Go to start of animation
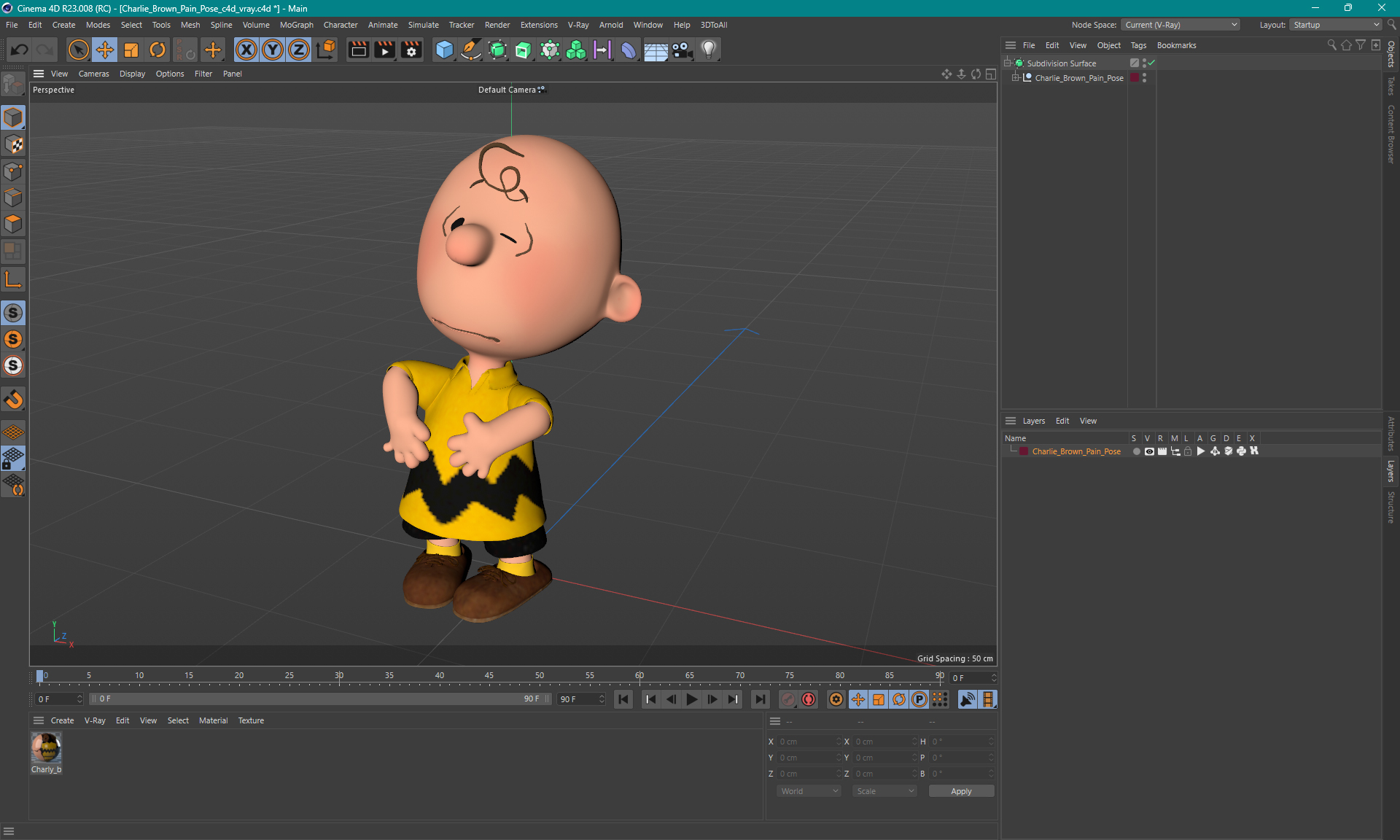1400x840 pixels. pos(623,699)
